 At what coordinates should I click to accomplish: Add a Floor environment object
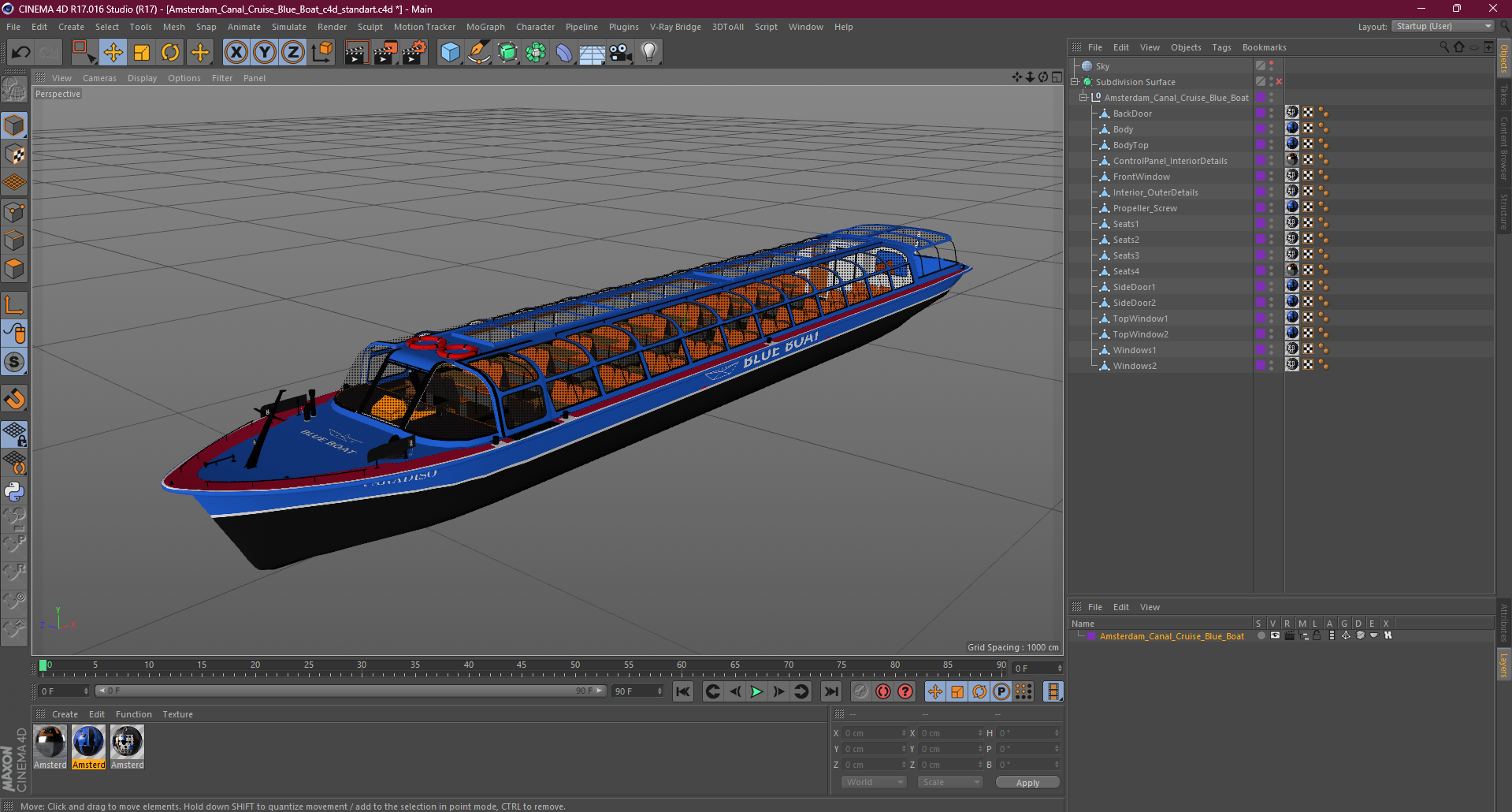(592, 53)
